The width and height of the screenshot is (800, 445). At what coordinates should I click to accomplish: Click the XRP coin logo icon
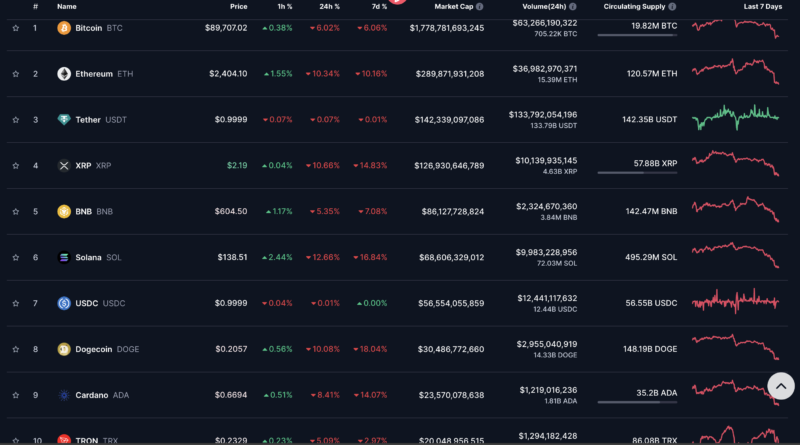[x=64, y=166]
